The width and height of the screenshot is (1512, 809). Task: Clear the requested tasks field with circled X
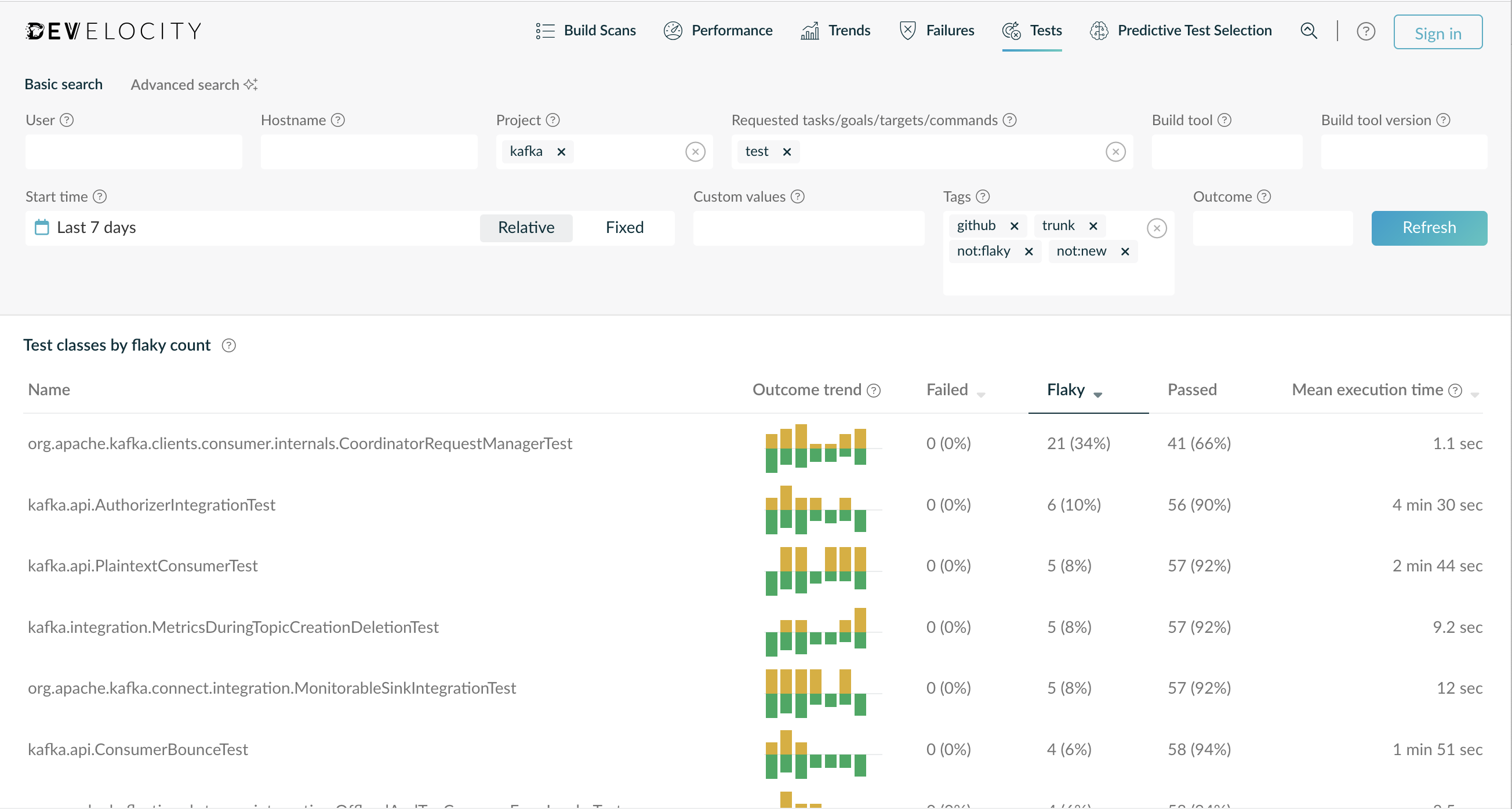click(x=1115, y=152)
